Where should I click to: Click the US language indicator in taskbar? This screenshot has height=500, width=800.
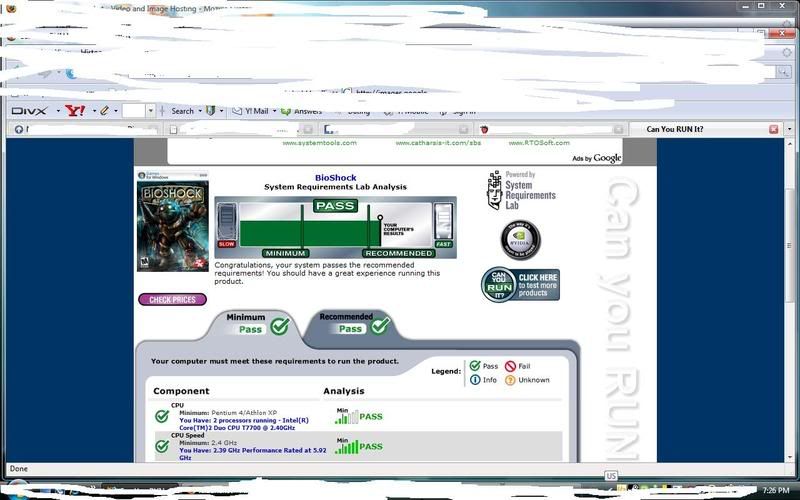click(x=611, y=476)
